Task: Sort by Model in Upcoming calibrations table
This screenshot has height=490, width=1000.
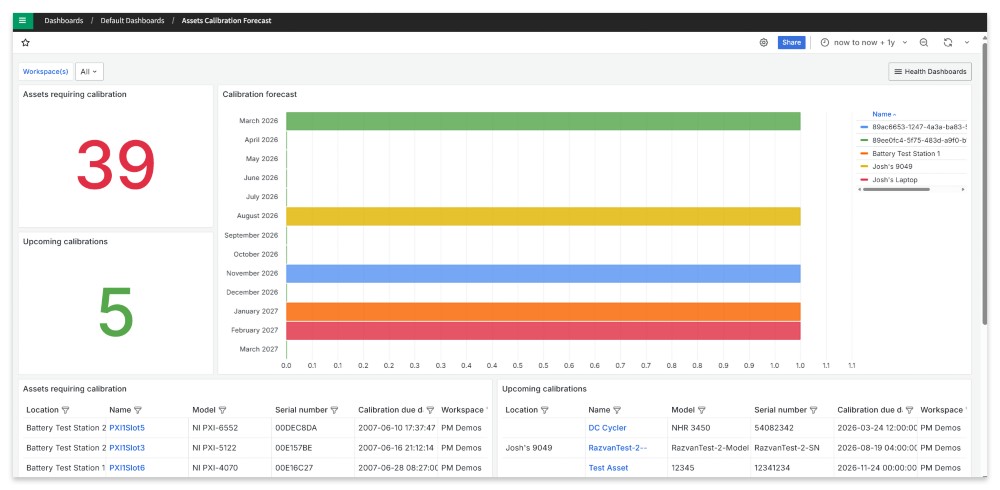Action: click(683, 410)
